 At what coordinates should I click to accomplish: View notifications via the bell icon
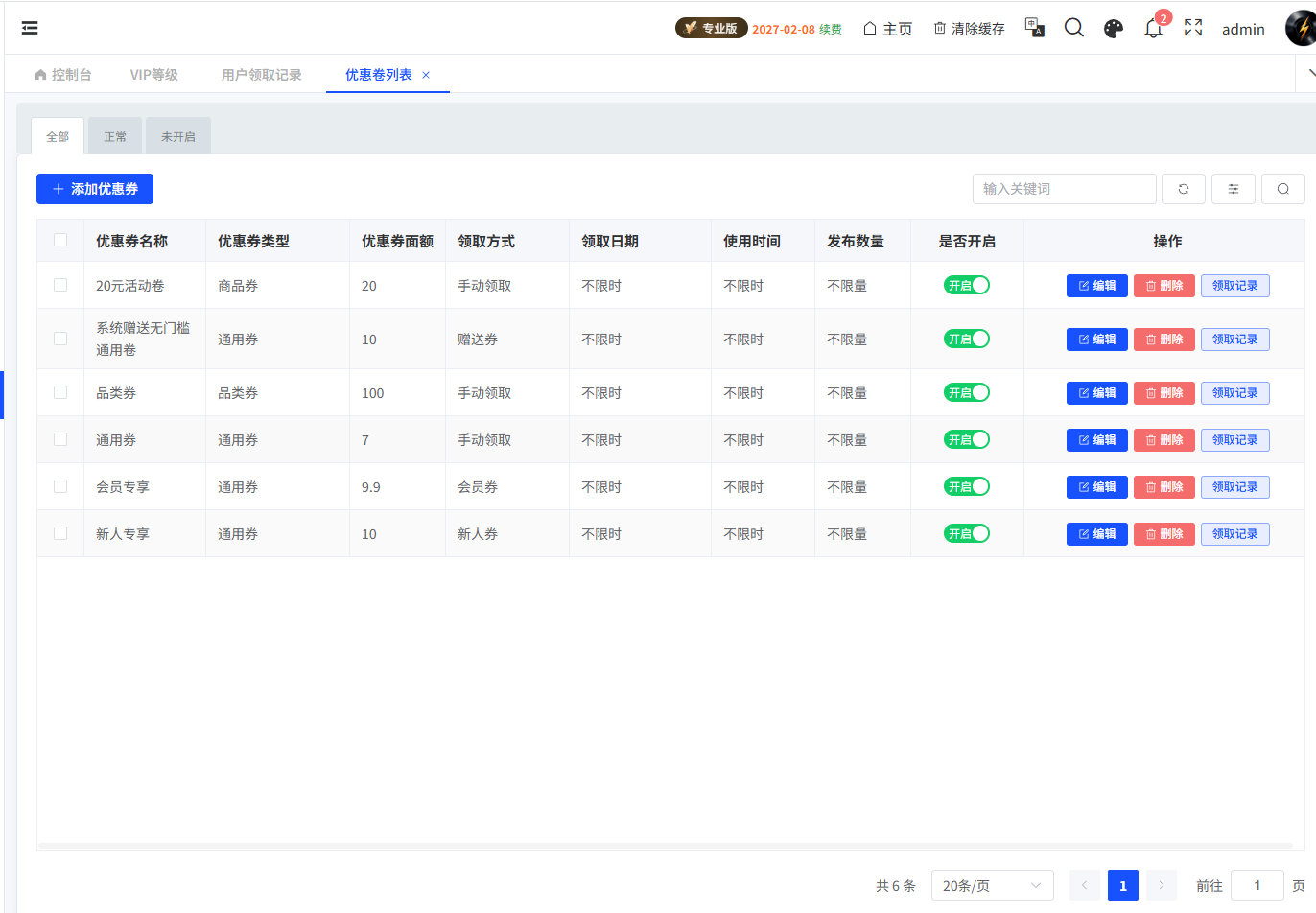(1153, 28)
